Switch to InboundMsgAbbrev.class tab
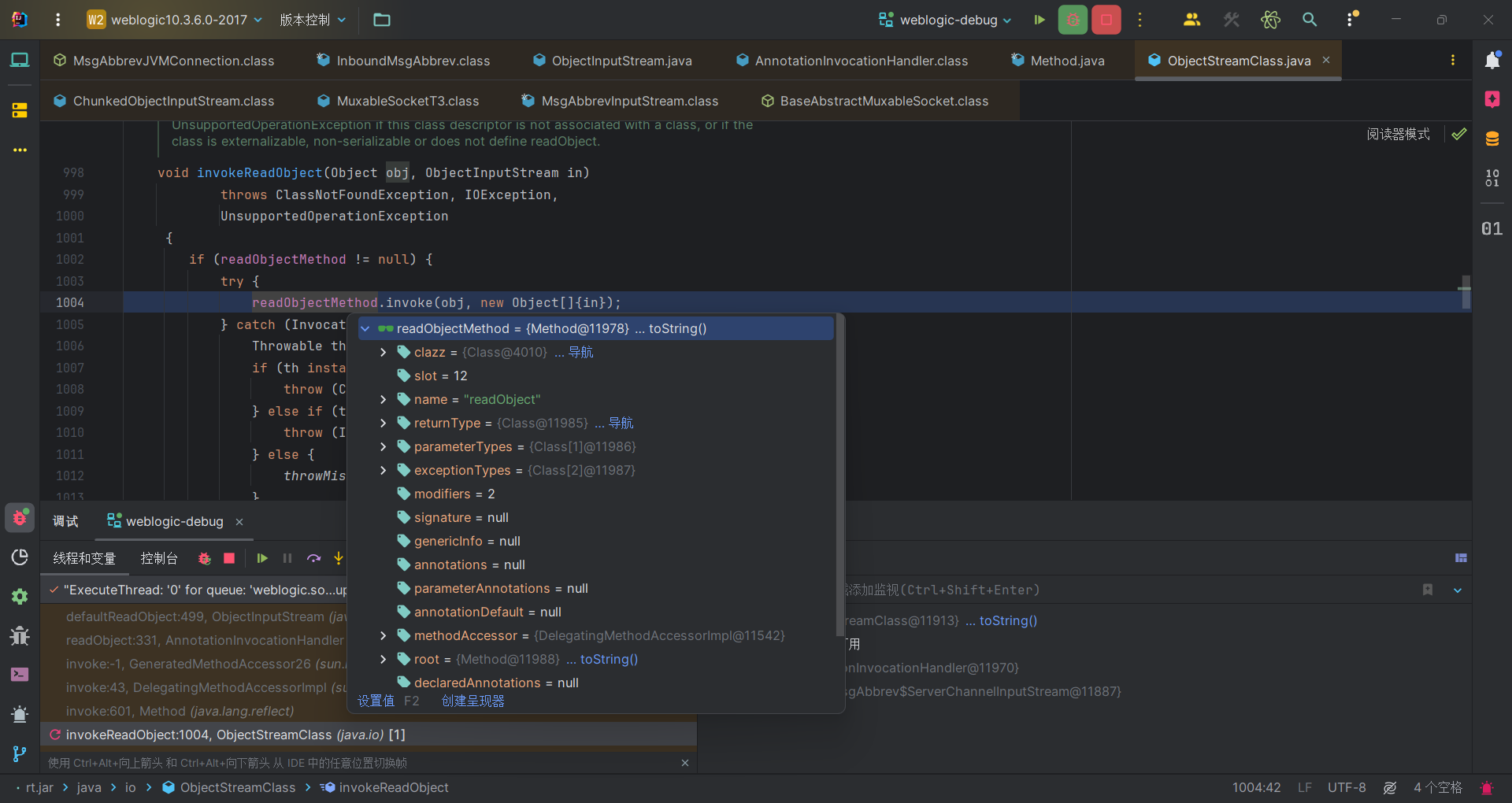Screen dimensions: 1512x803 point(403,61)
